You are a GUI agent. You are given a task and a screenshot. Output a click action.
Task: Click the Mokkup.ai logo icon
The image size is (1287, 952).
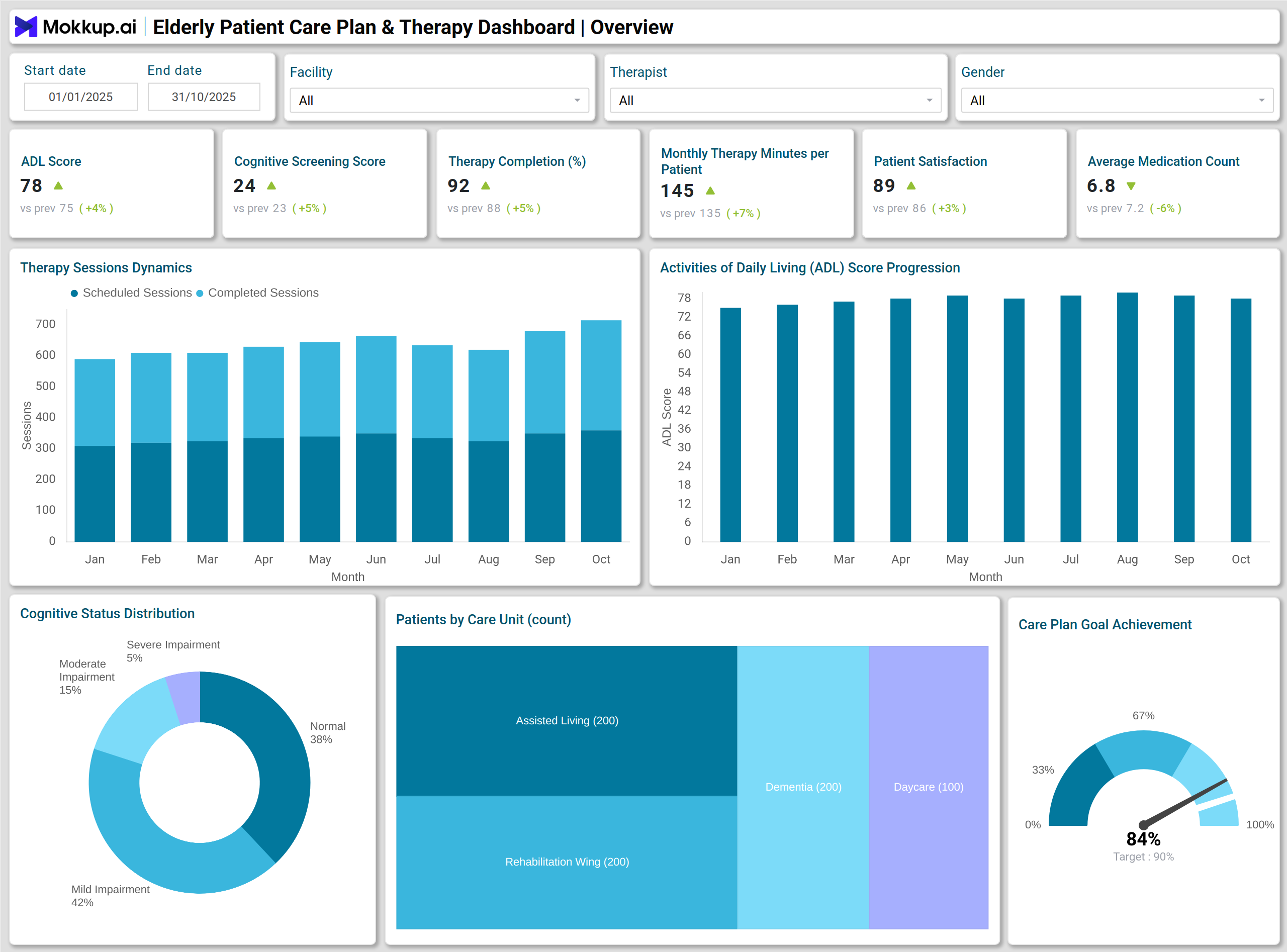tap(26, 27)
